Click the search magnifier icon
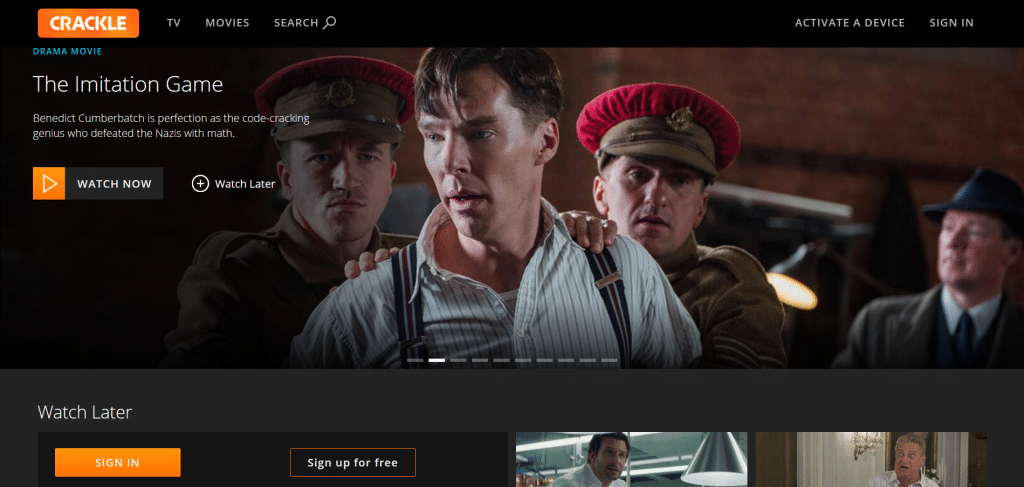 tap(330, 22)
